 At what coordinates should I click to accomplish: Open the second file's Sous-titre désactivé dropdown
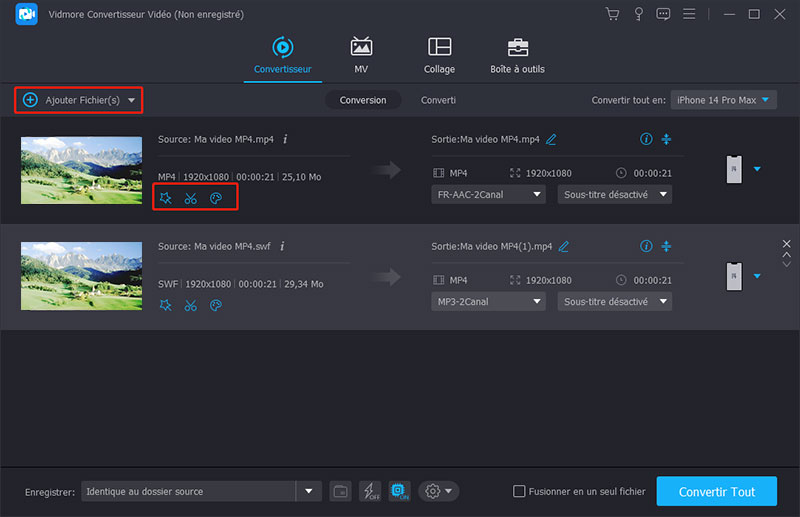pos(614,302)
